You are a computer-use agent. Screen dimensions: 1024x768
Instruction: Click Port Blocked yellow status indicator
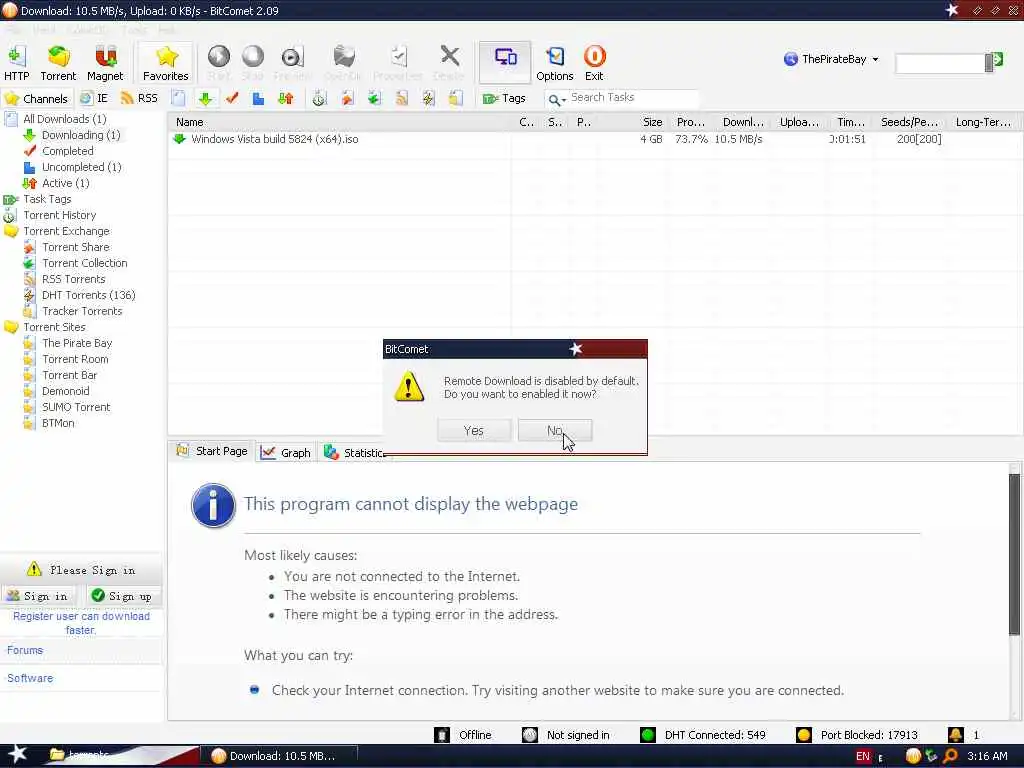[x=803, y=735]
